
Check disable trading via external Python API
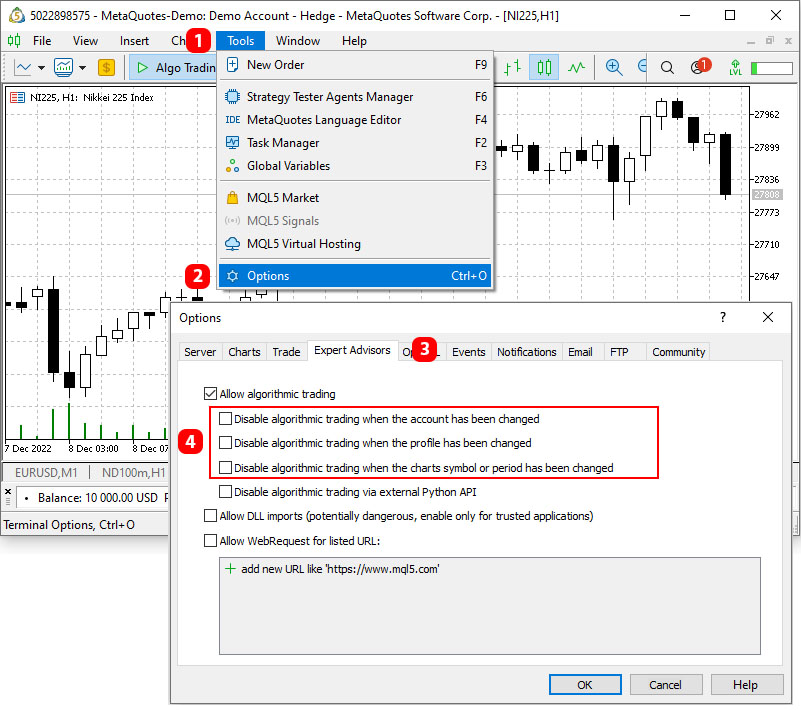[225, 492]
